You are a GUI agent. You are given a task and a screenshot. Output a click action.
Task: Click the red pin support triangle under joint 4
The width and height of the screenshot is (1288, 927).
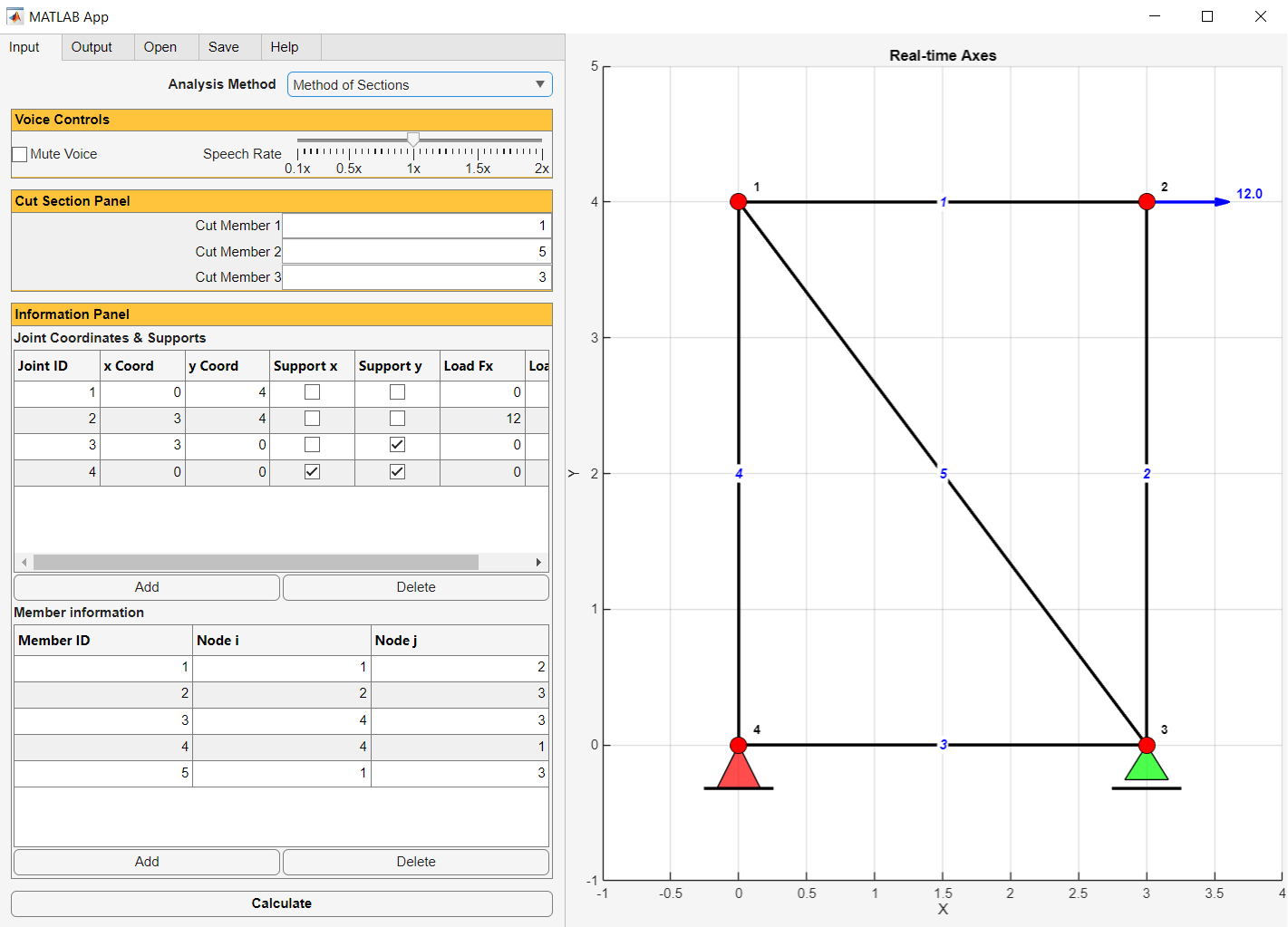(x=739, y=770)
